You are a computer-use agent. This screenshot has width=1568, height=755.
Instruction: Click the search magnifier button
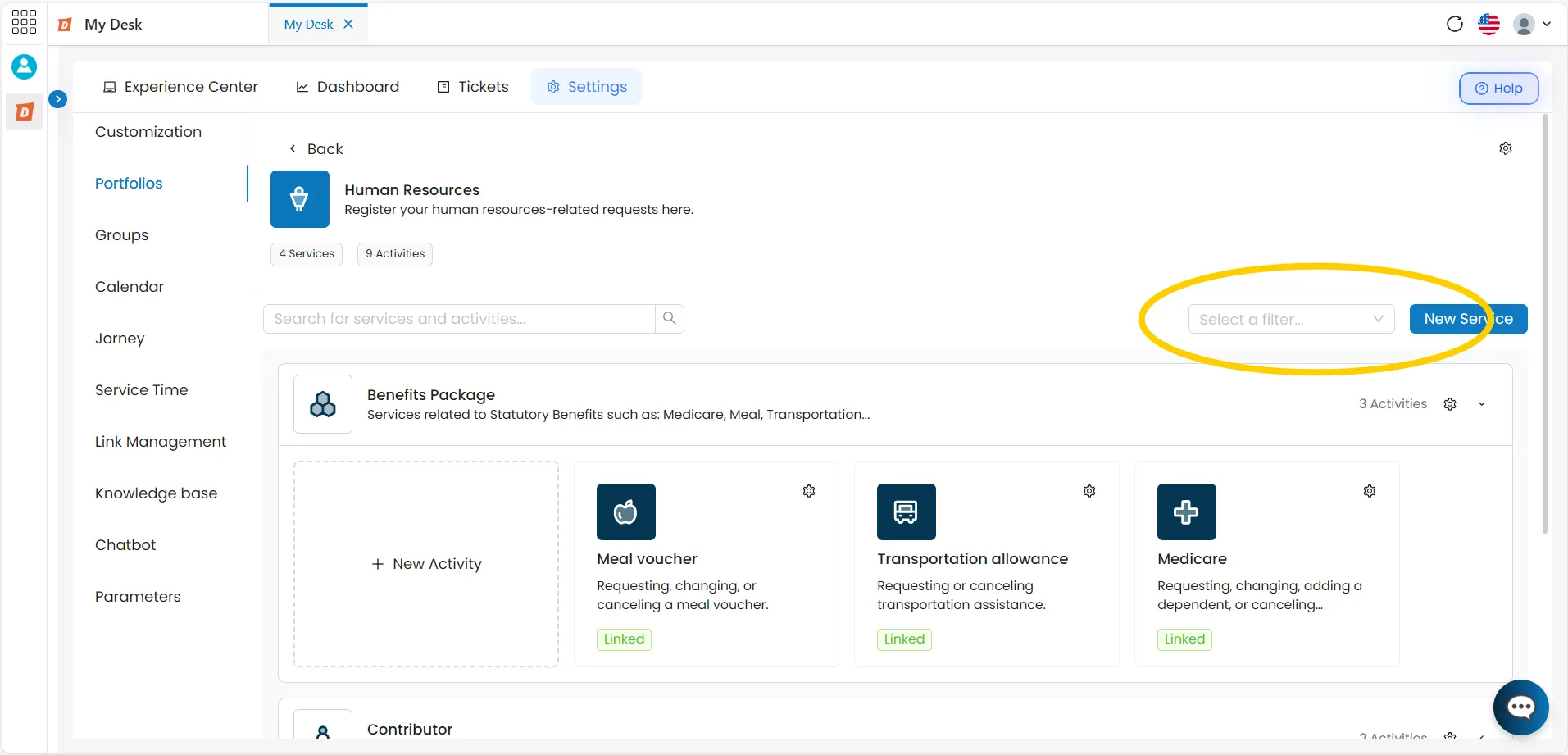[x=670, y=318]
